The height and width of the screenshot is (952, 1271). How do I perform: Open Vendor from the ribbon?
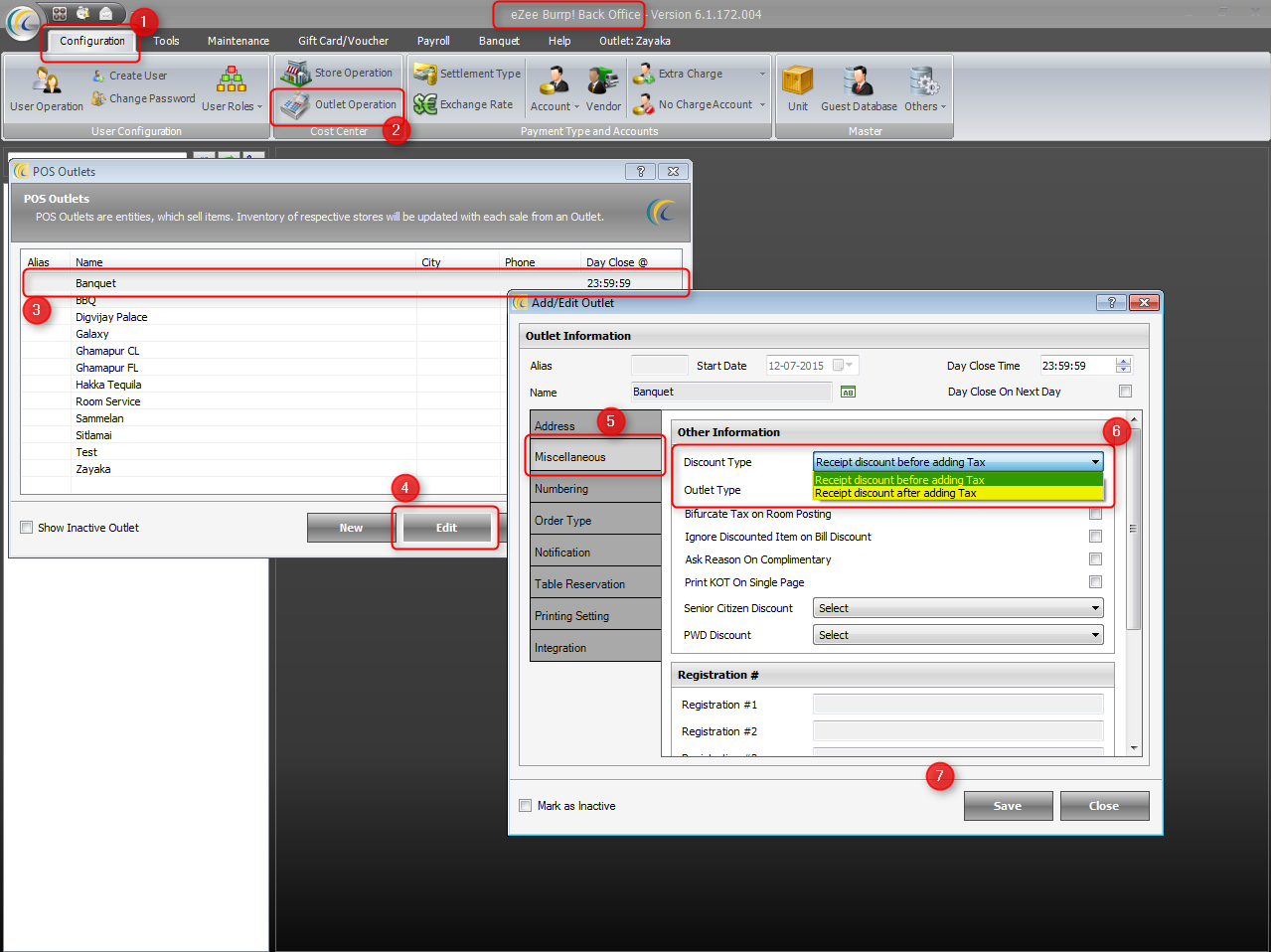pos(603,89)
